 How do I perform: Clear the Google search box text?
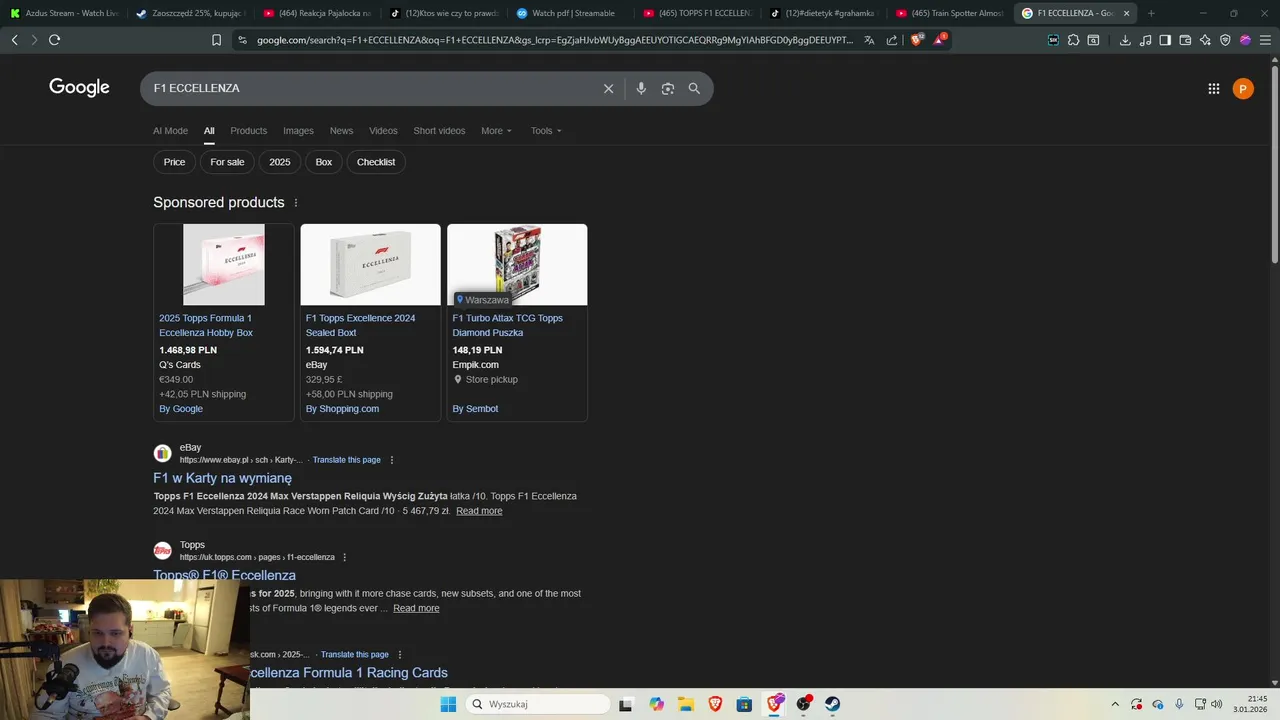608,88
